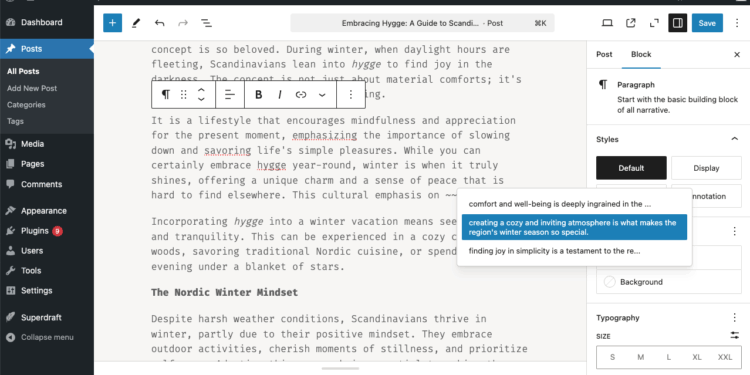The height and width of the screenshot is (375, 750).
Task: Close the settings sidebar
Action: [737, 55]
